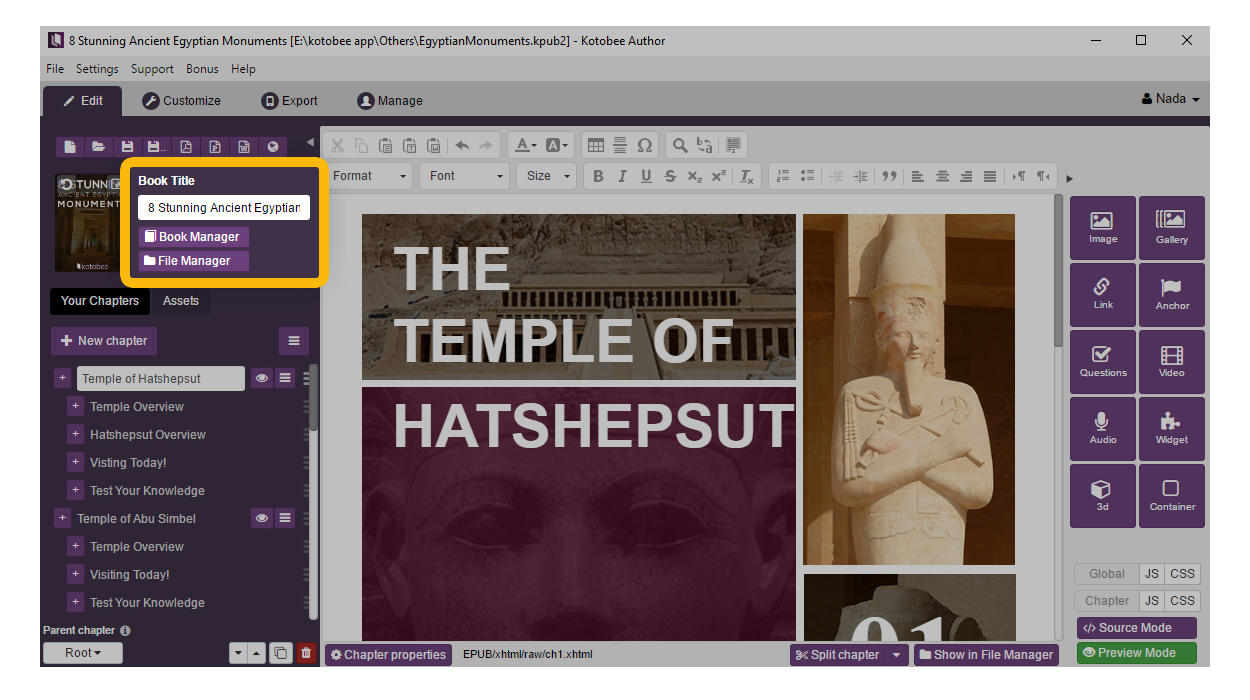Toggle superscript formatting
The height and width of the screenshot is (700, 1250).
pos(718,176)
